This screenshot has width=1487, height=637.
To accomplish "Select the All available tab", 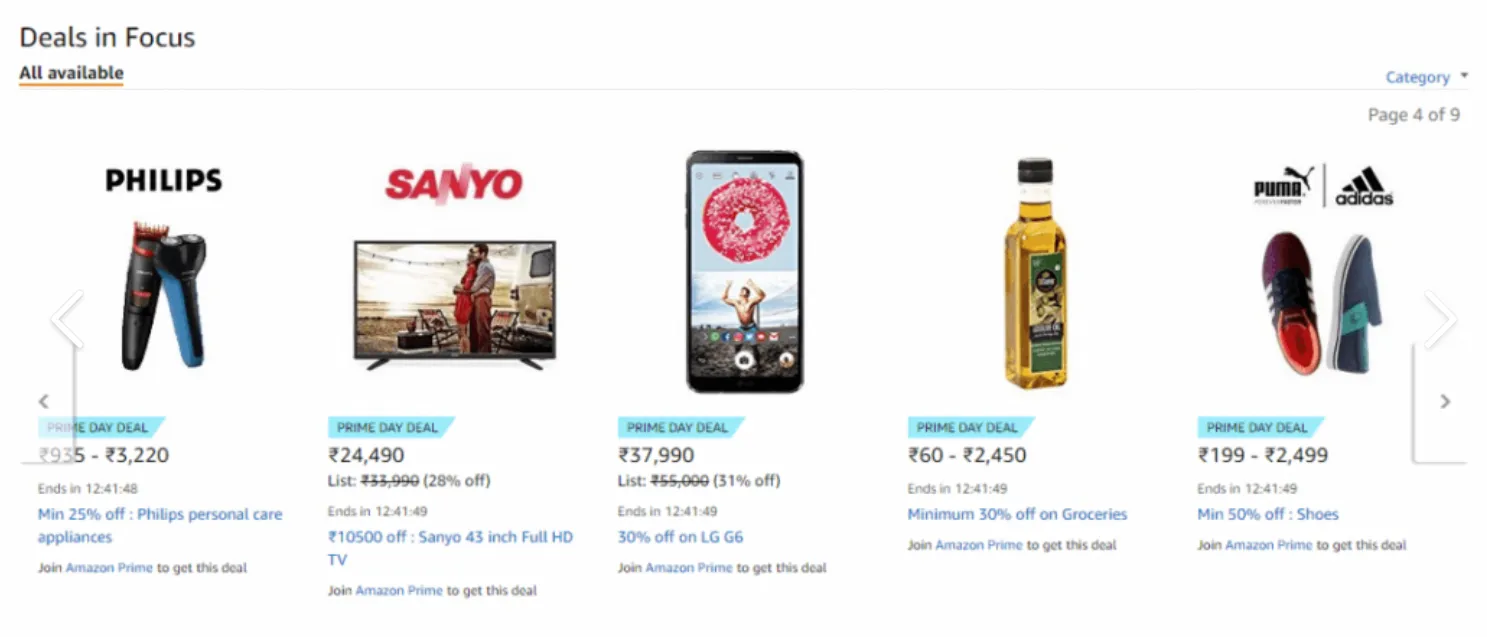I will (x=71, y=73).
